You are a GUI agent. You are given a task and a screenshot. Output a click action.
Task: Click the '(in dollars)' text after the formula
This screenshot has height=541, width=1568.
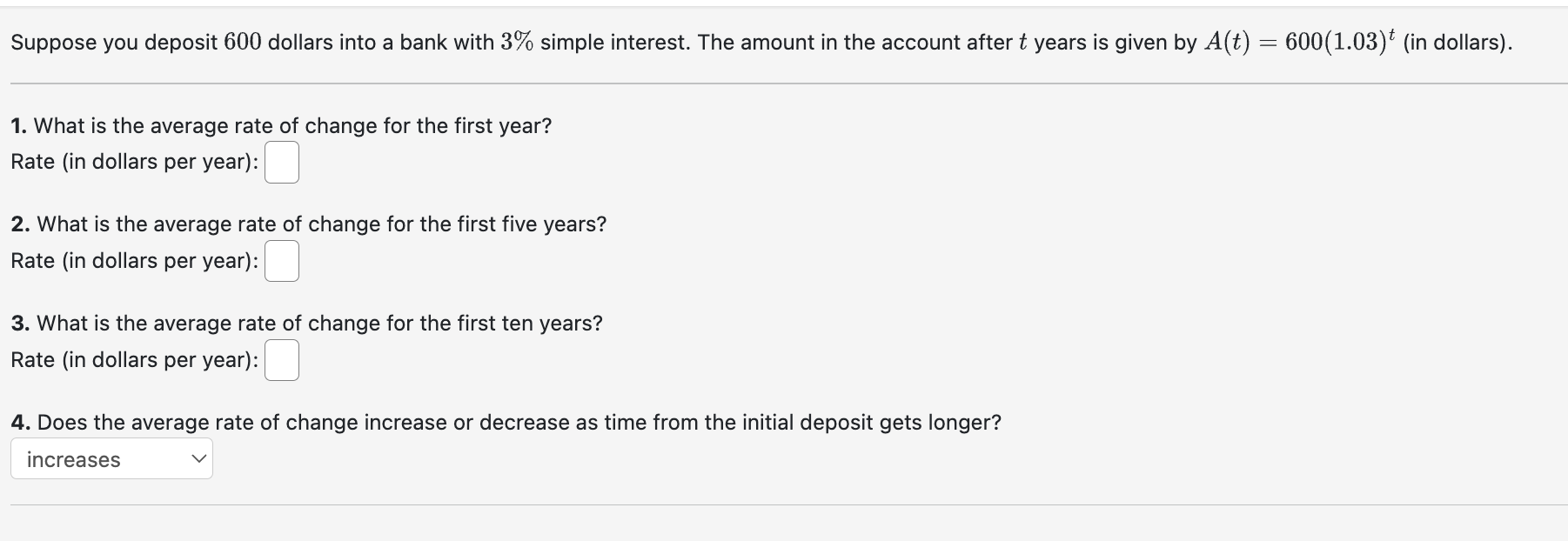(x=1457, y=43)
